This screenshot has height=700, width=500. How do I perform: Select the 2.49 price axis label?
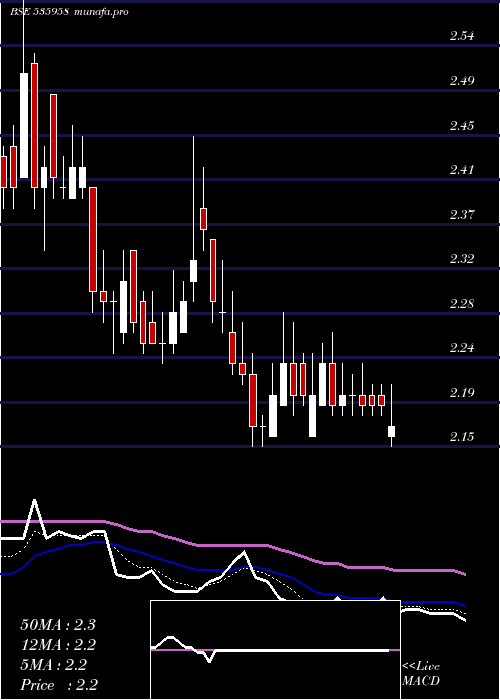click(462, 81)
